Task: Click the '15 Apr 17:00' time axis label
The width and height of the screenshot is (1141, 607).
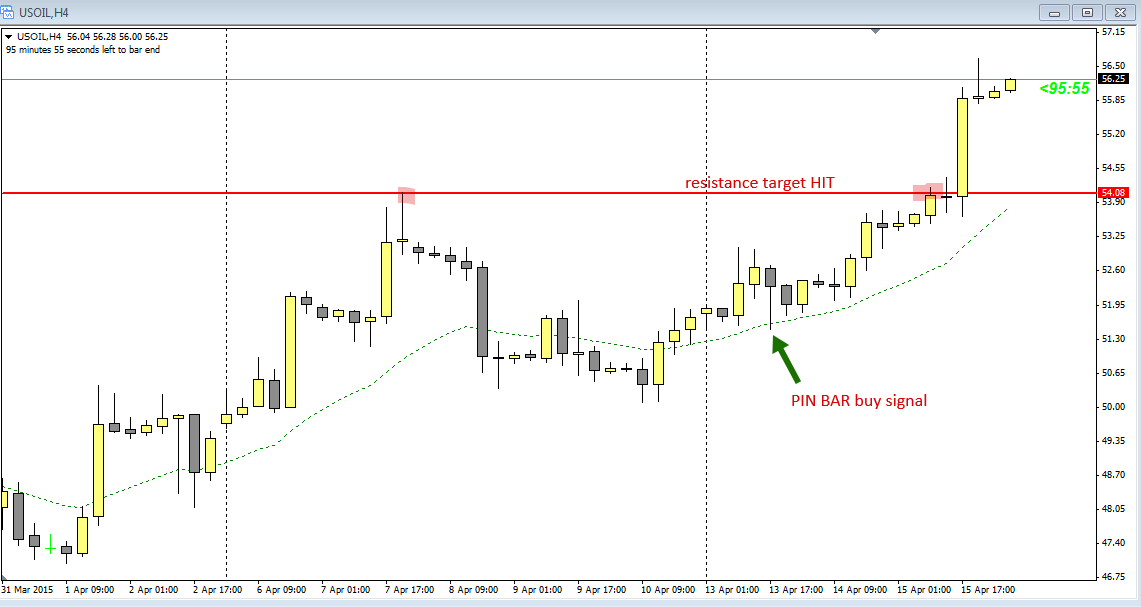Action: 988,590
